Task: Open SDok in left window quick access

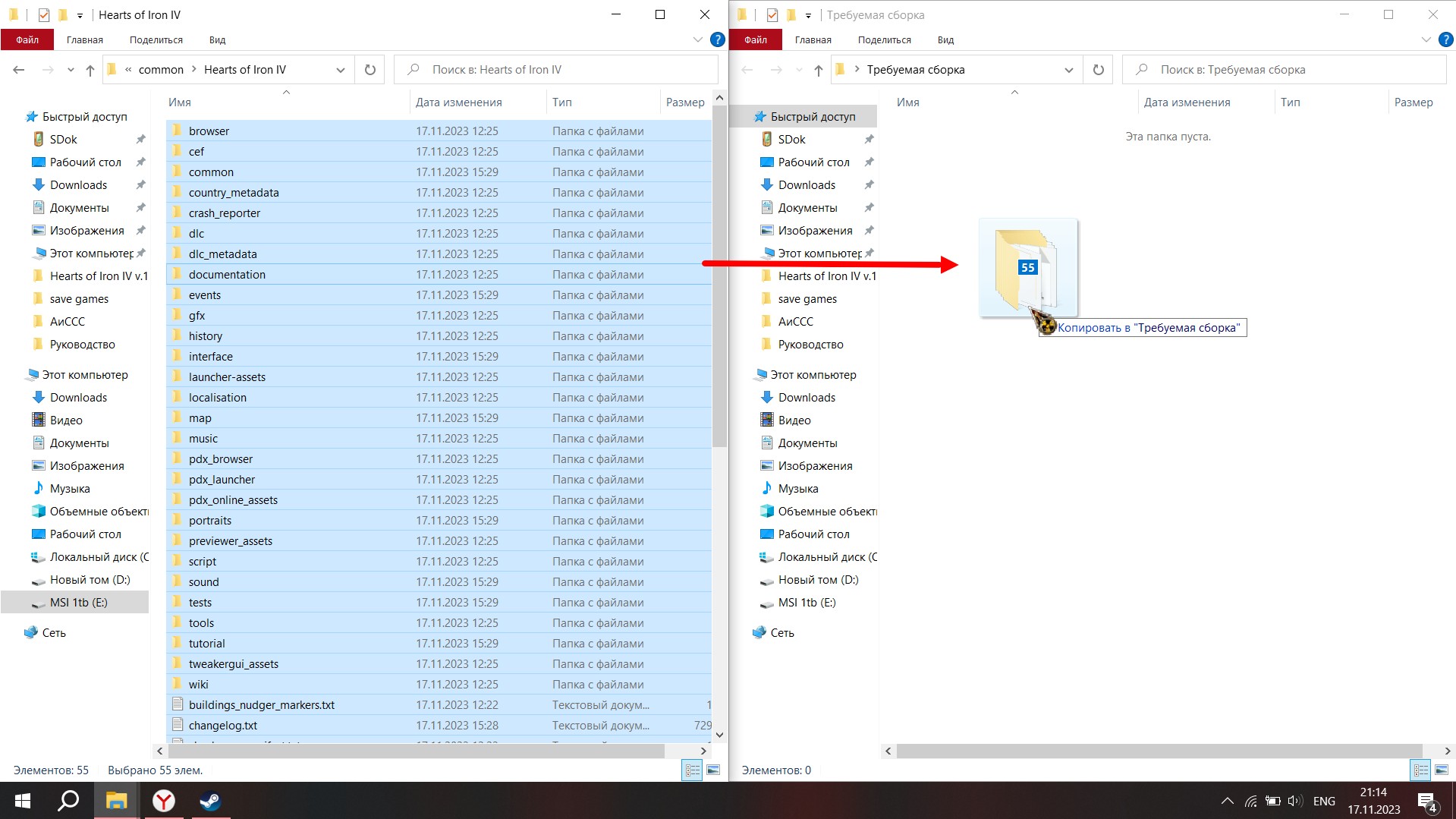Action: point(64,140)
